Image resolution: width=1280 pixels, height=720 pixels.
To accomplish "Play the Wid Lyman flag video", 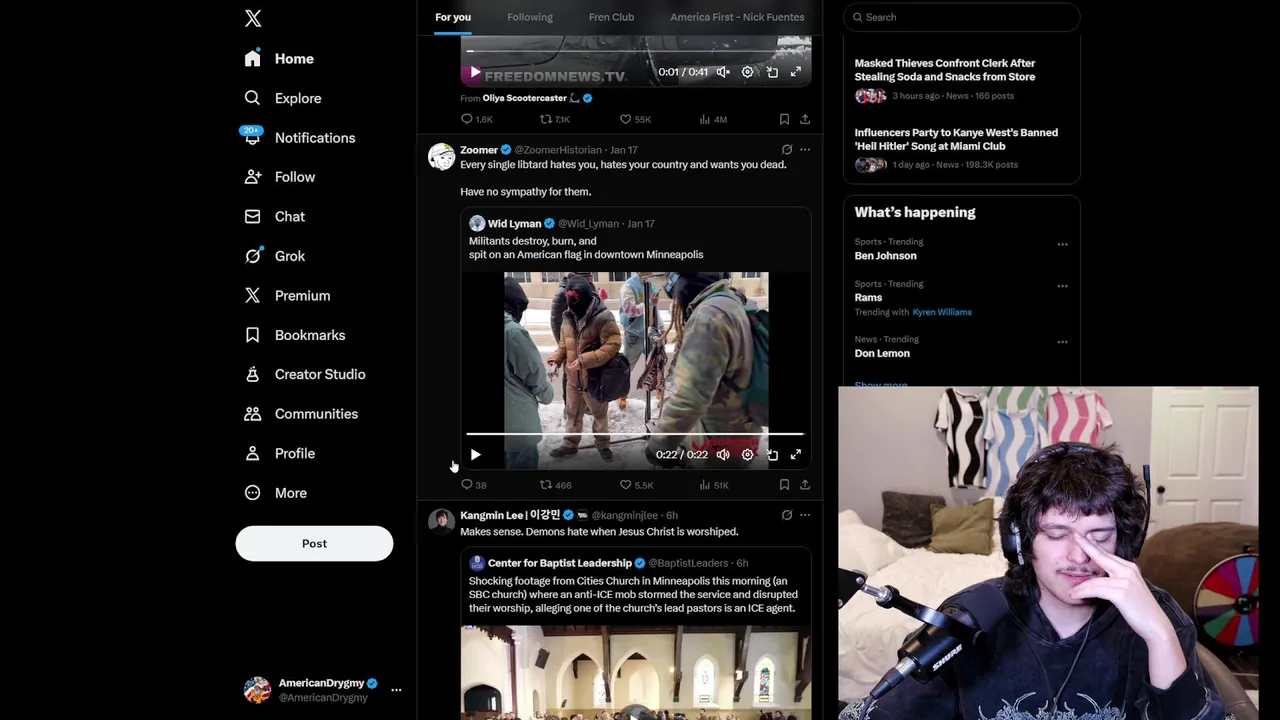I will tap(475, 455).
